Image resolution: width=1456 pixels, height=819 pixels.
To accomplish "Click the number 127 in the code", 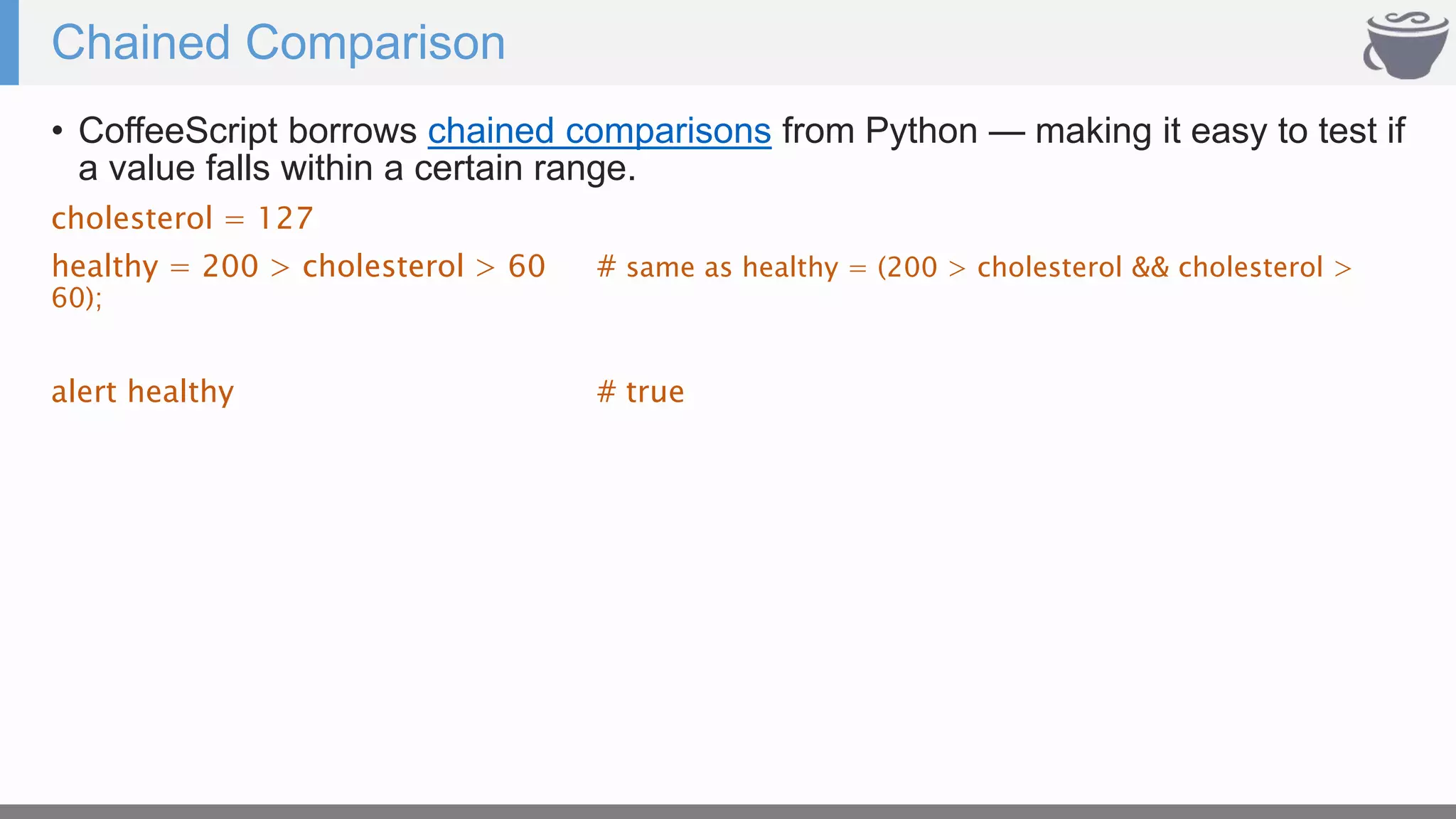I will [x=285, y=218].
